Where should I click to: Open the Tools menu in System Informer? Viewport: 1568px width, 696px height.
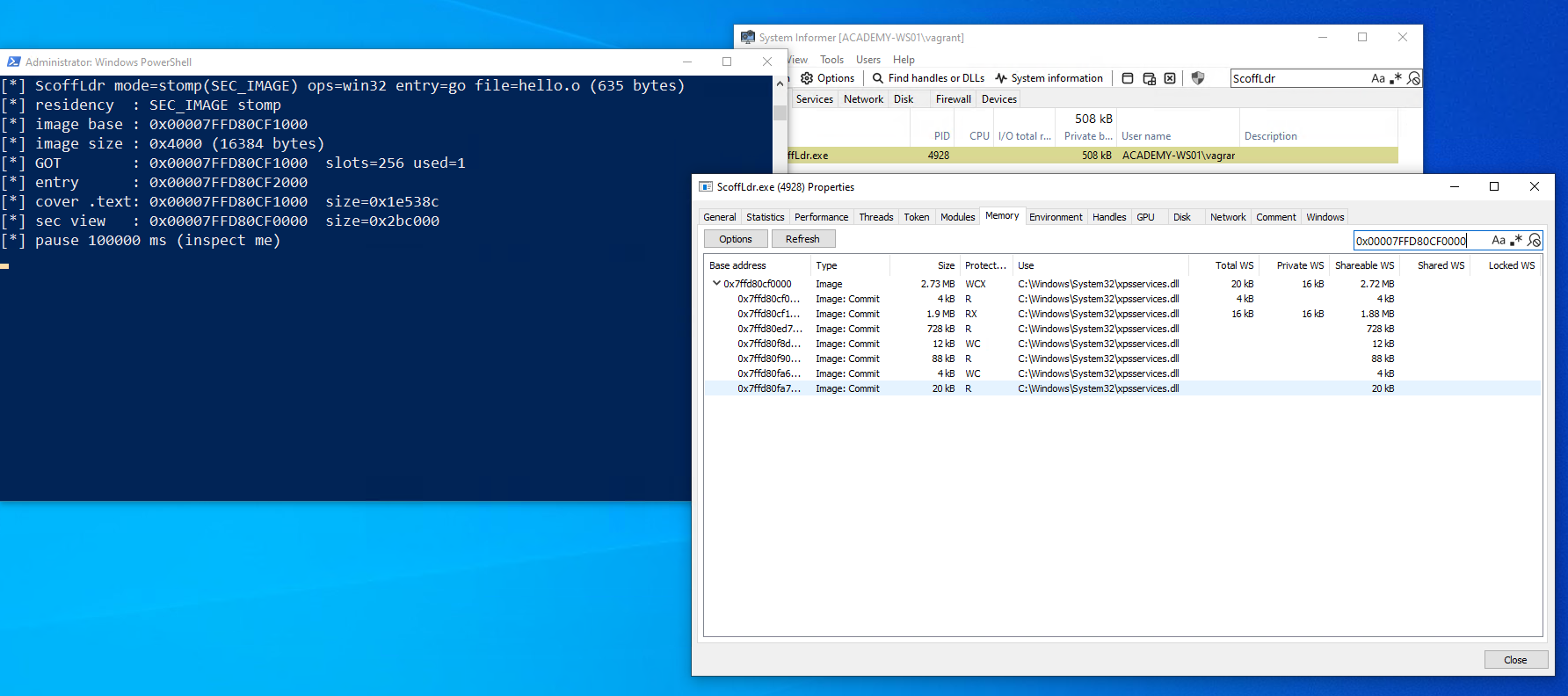[831, 60]
